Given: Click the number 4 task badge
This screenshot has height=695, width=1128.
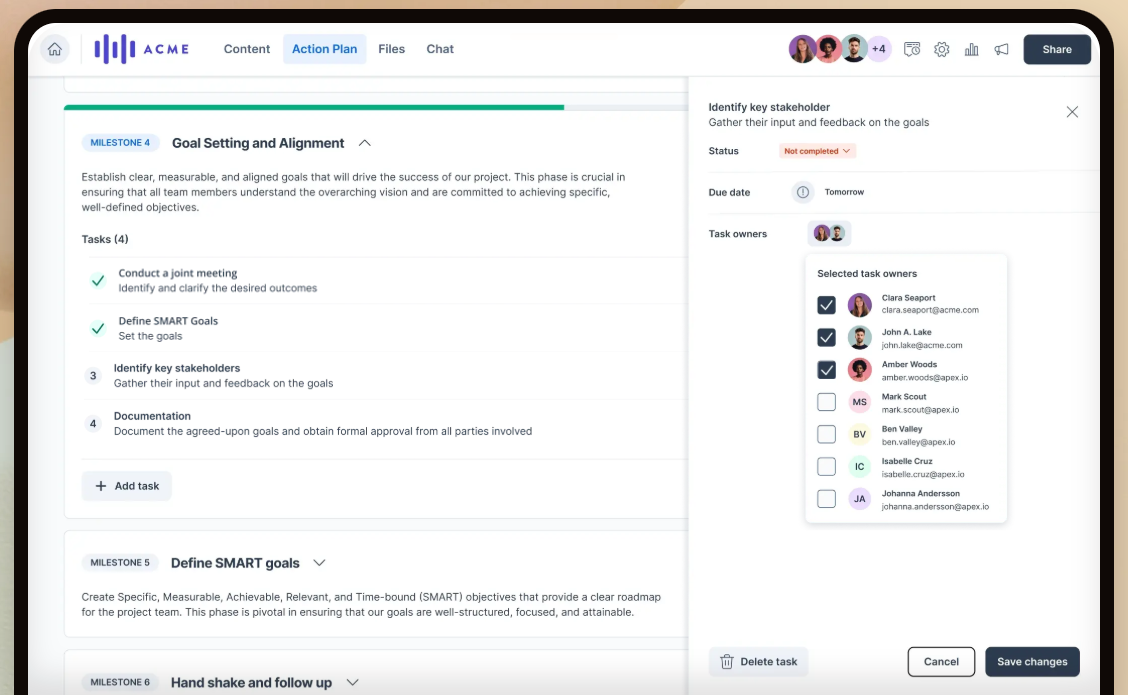Looking at the screenshot, I should (93, 423).
